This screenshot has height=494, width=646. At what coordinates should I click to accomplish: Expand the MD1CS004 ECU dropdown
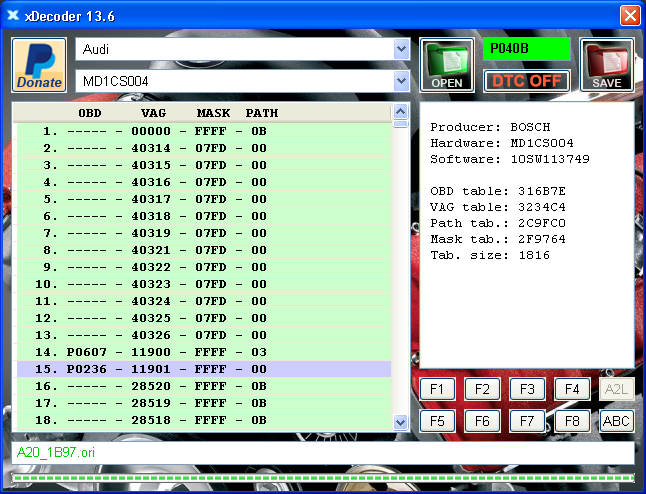tap(402, 81)
